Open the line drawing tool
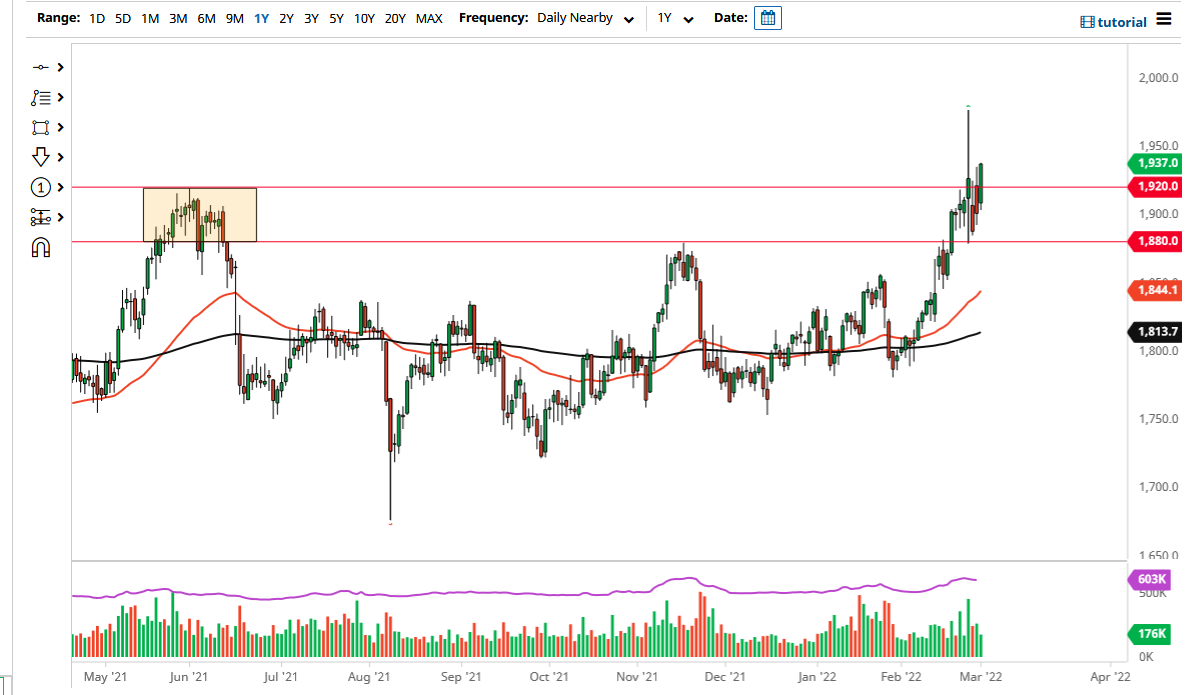 point(40,67)
